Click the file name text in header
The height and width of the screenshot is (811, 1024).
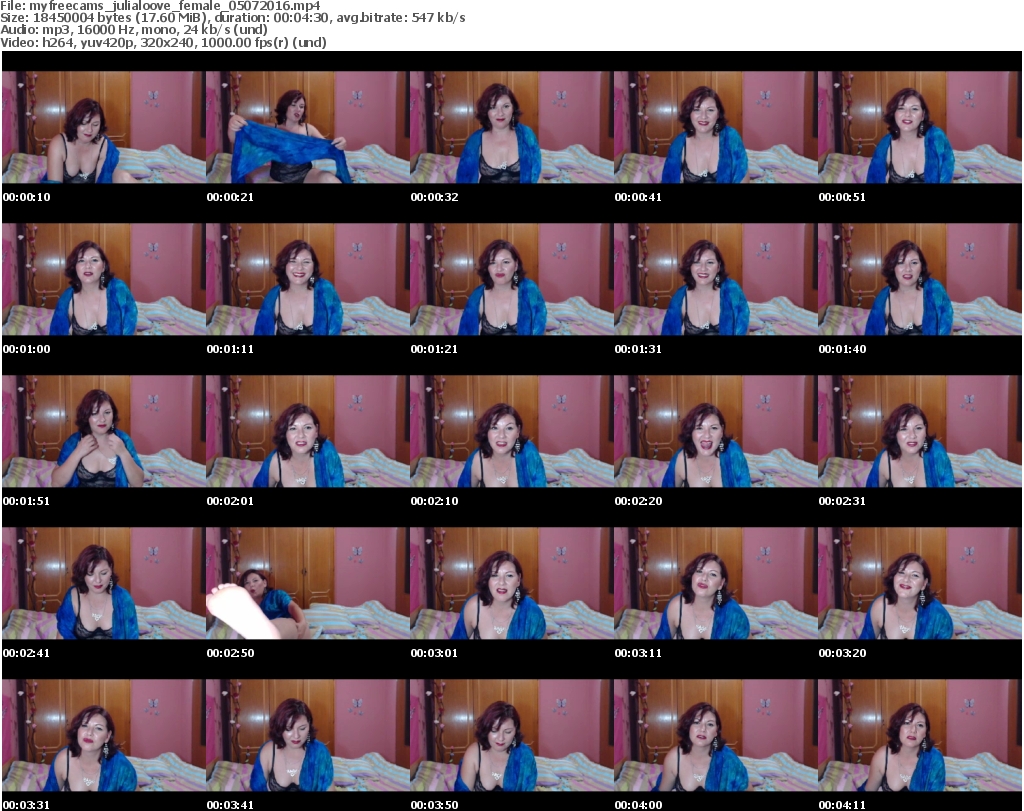(x=160, y=6)
